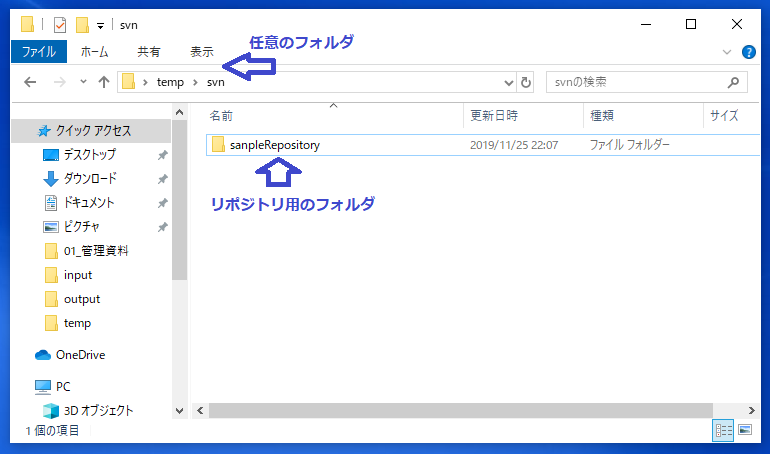Navigate to temp in the address bar
This screenshot has height=454, width=770.
(170, 82)
